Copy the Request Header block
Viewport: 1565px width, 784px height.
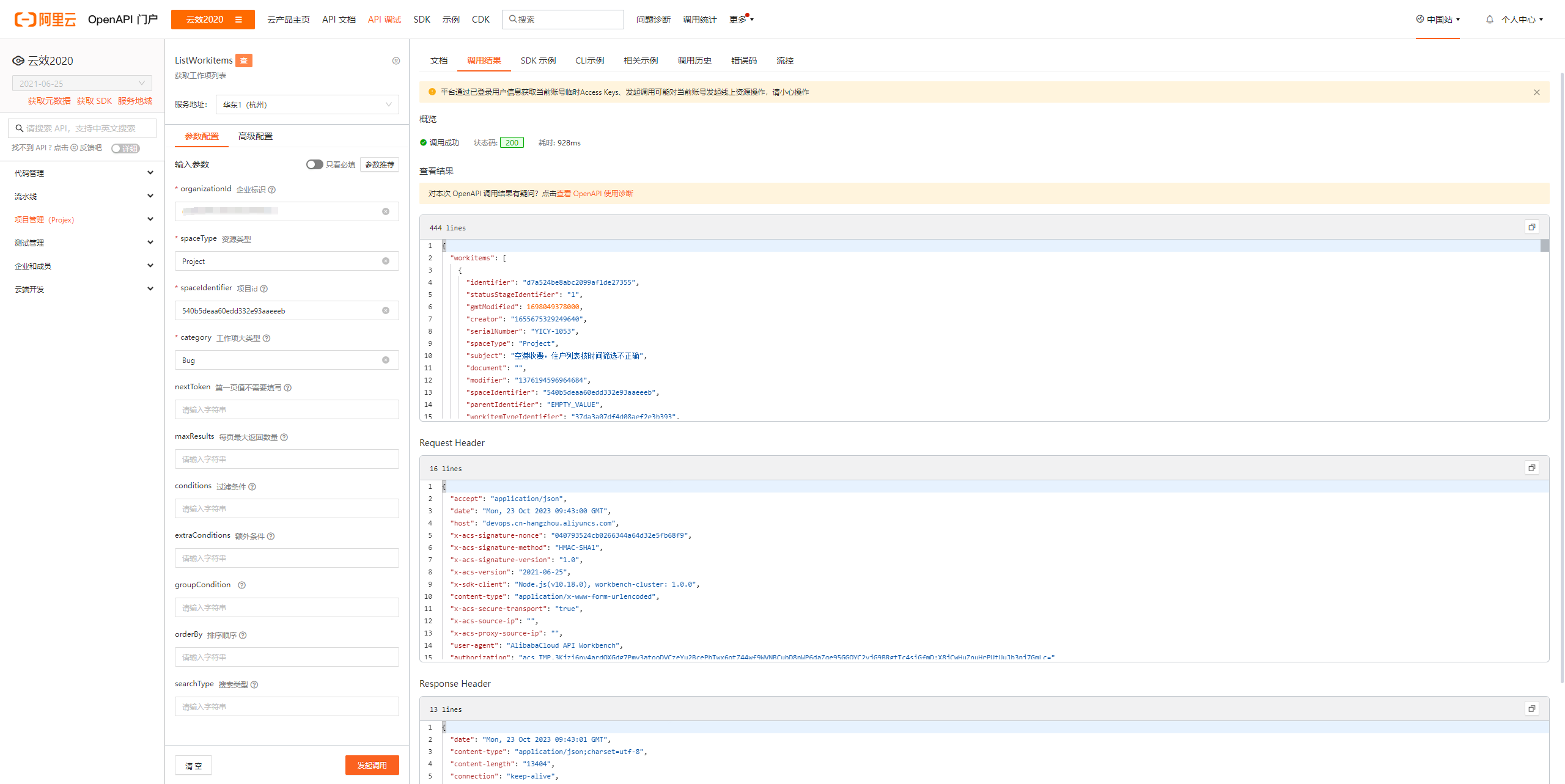[x=1532, y=468]
